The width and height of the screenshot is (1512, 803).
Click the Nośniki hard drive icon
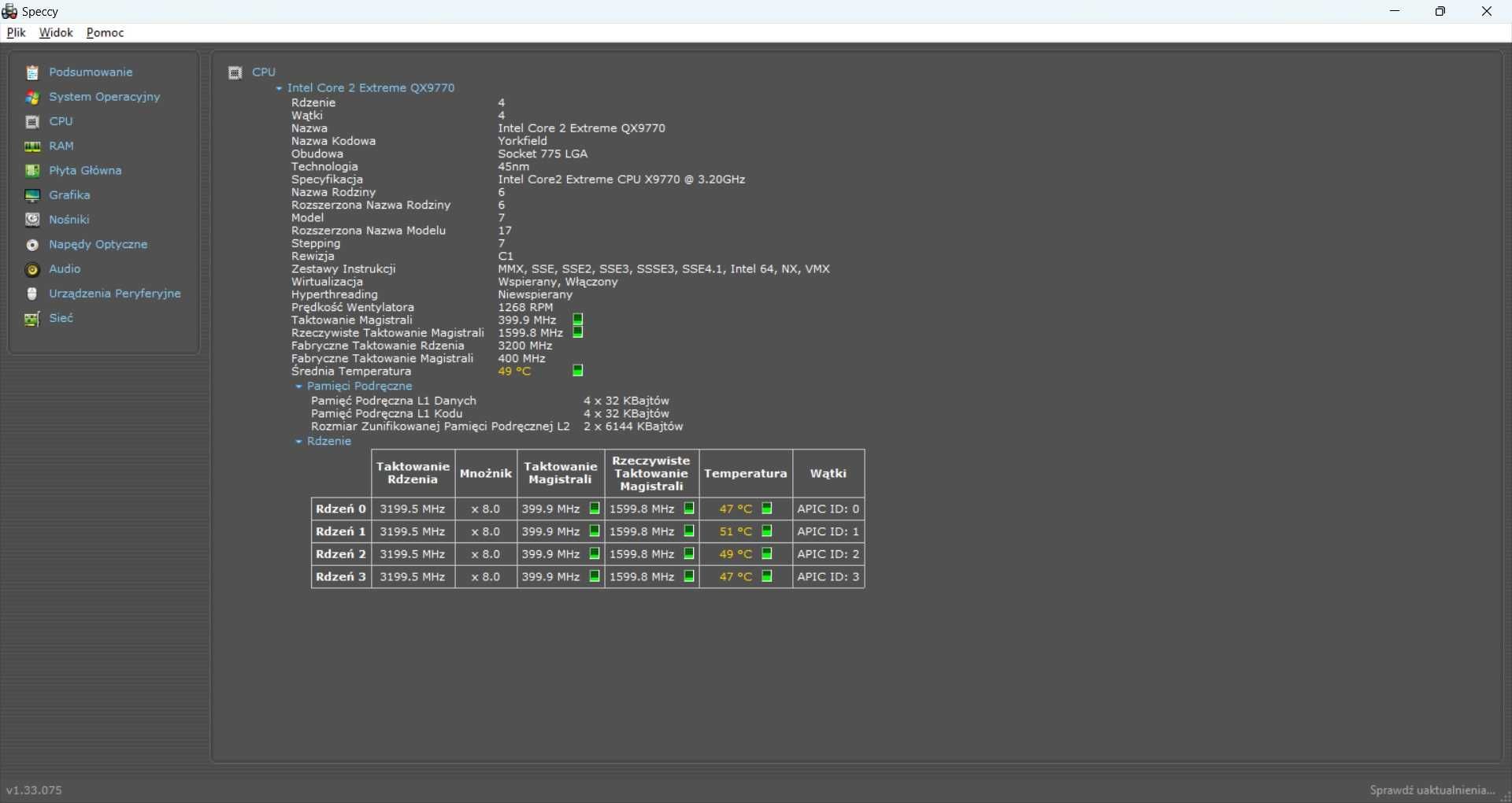[x=32, y=220]
